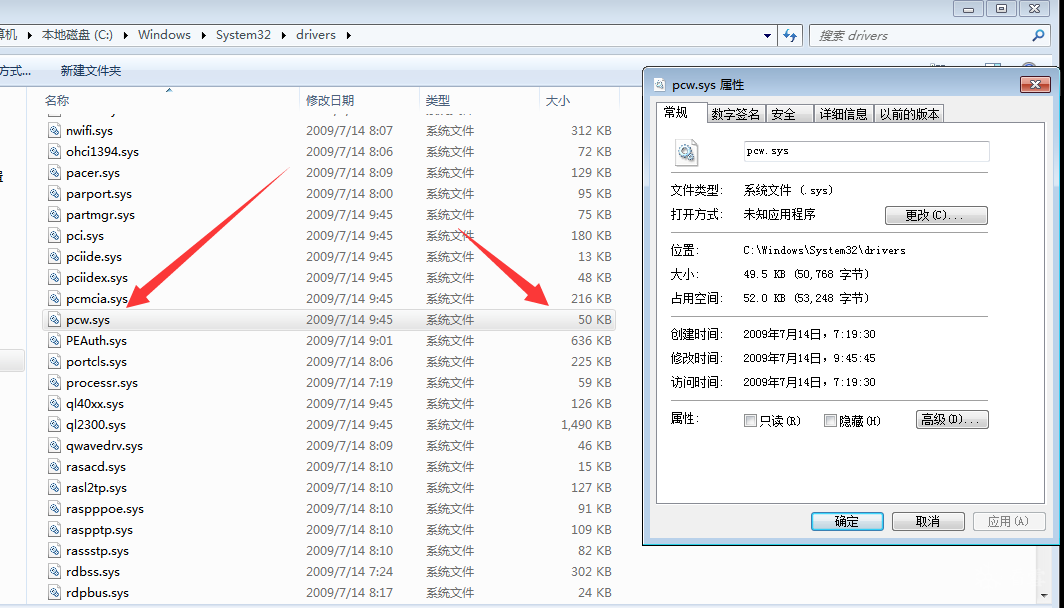The height and width of the screenshot is (608, 1064).
Task: Click the drivers breadcrumb in address bar
Action: tap(316, 35)
